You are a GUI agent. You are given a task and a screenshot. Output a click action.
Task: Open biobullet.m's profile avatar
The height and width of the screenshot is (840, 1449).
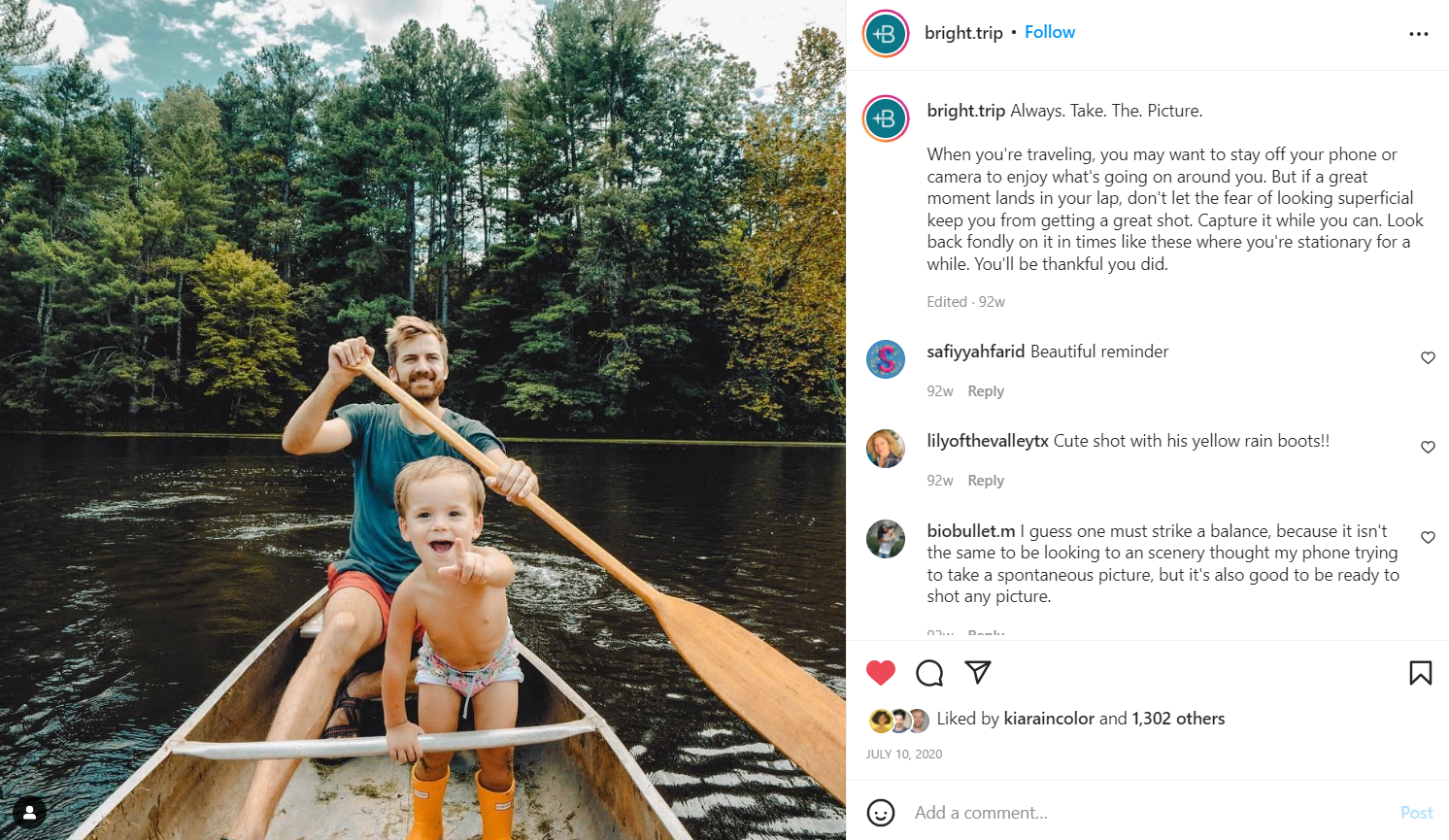coord(886,539)
